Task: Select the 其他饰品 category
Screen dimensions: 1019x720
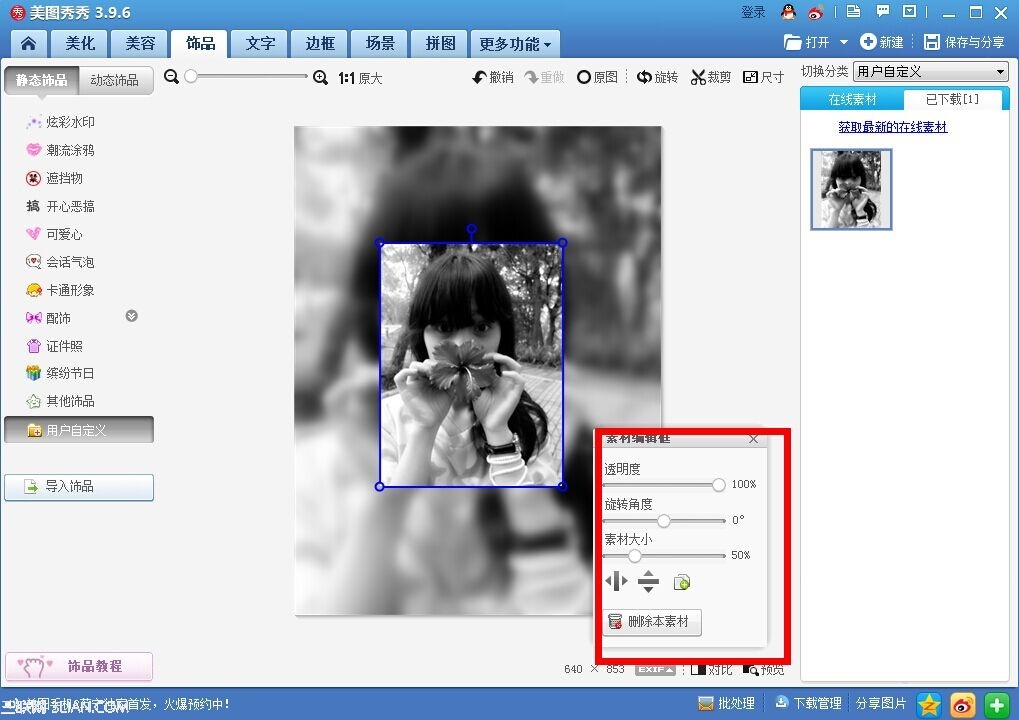Action: coord(60,401)
